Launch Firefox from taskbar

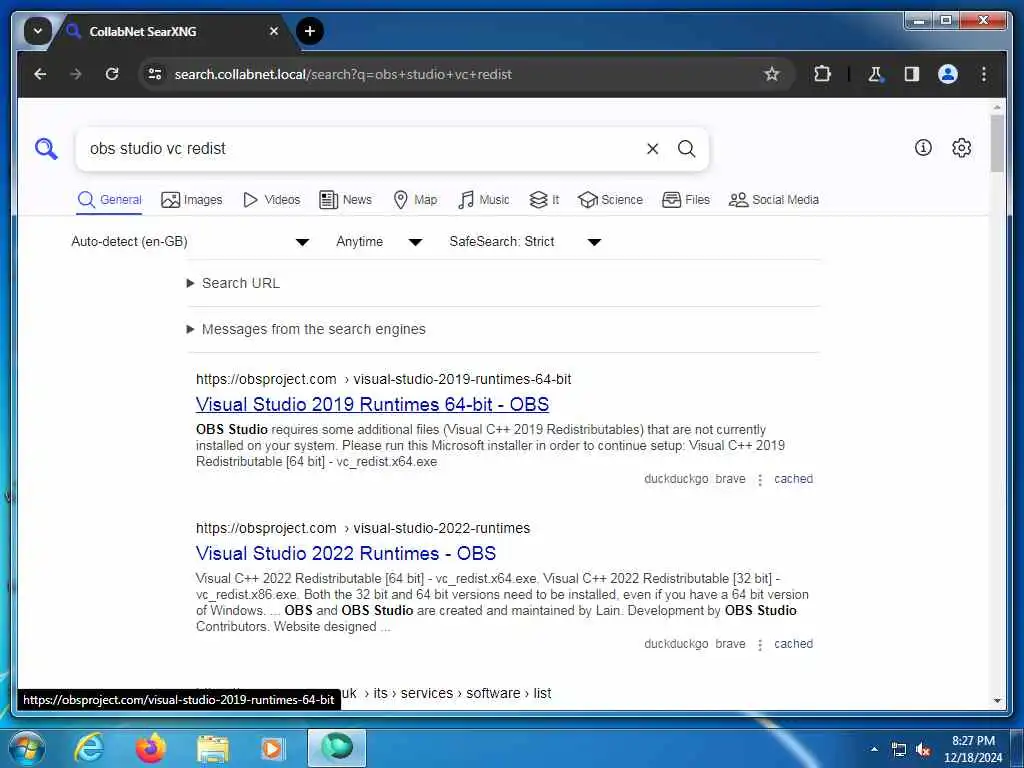pyautogui.click(x=150, y=748)
